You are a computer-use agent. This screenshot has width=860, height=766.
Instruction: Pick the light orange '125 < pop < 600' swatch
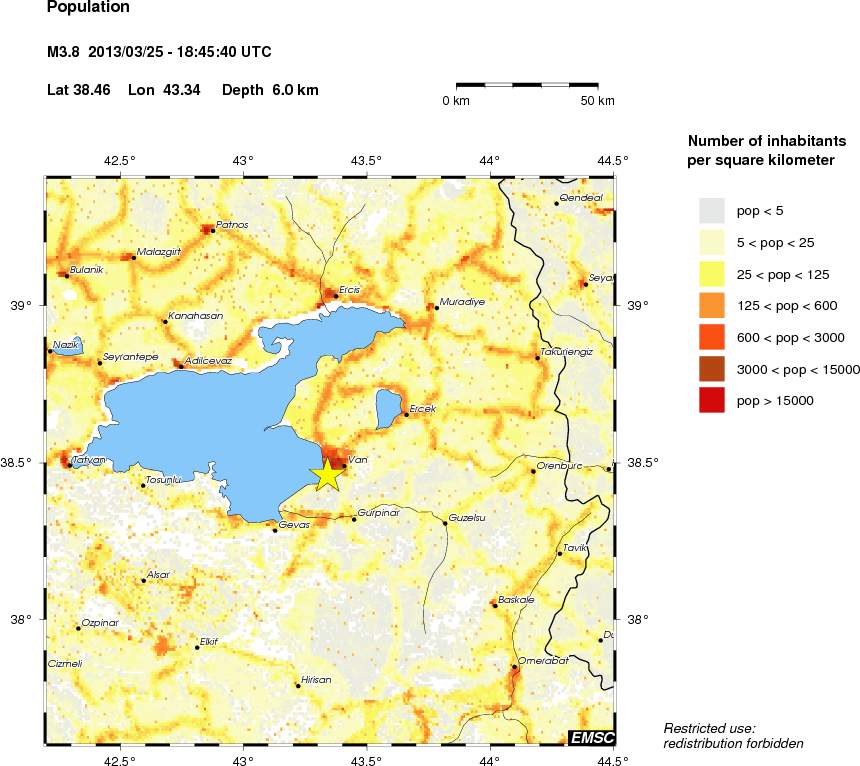(x=711, y=306)
